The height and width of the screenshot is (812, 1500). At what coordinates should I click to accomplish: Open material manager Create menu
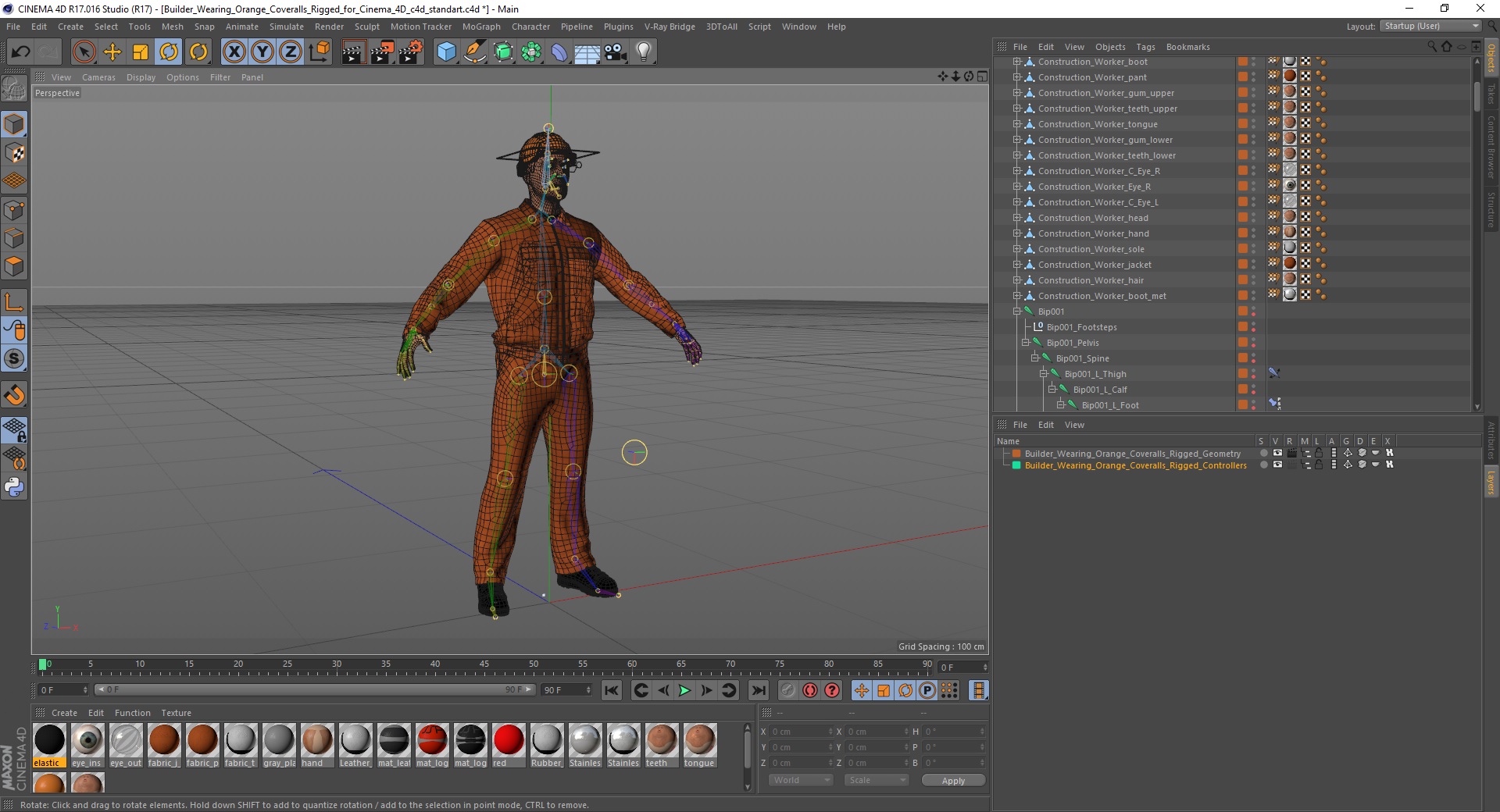(x=64, y=713)
